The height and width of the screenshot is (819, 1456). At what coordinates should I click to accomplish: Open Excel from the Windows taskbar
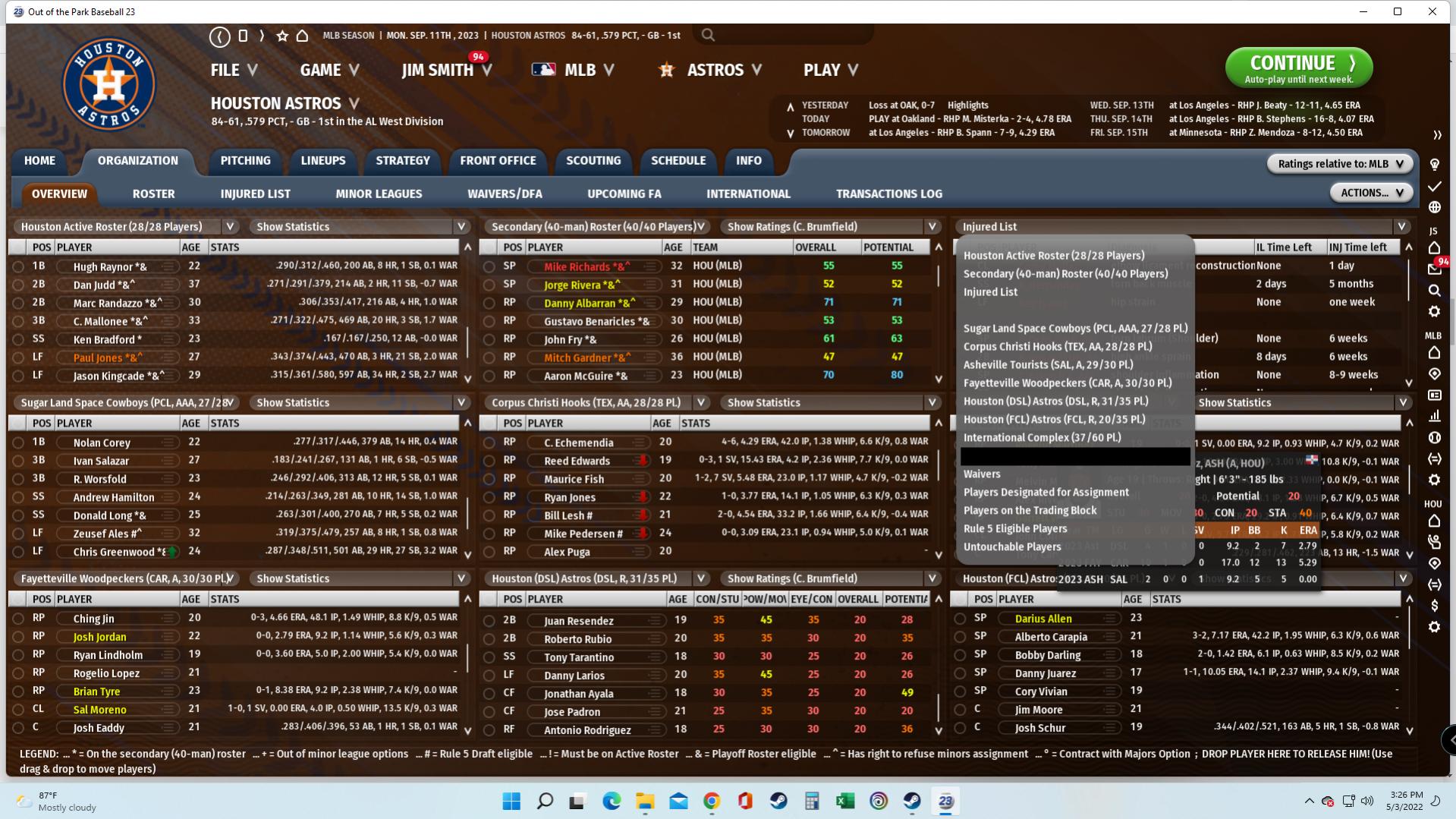pyautogui.click(x=845, y=801)
